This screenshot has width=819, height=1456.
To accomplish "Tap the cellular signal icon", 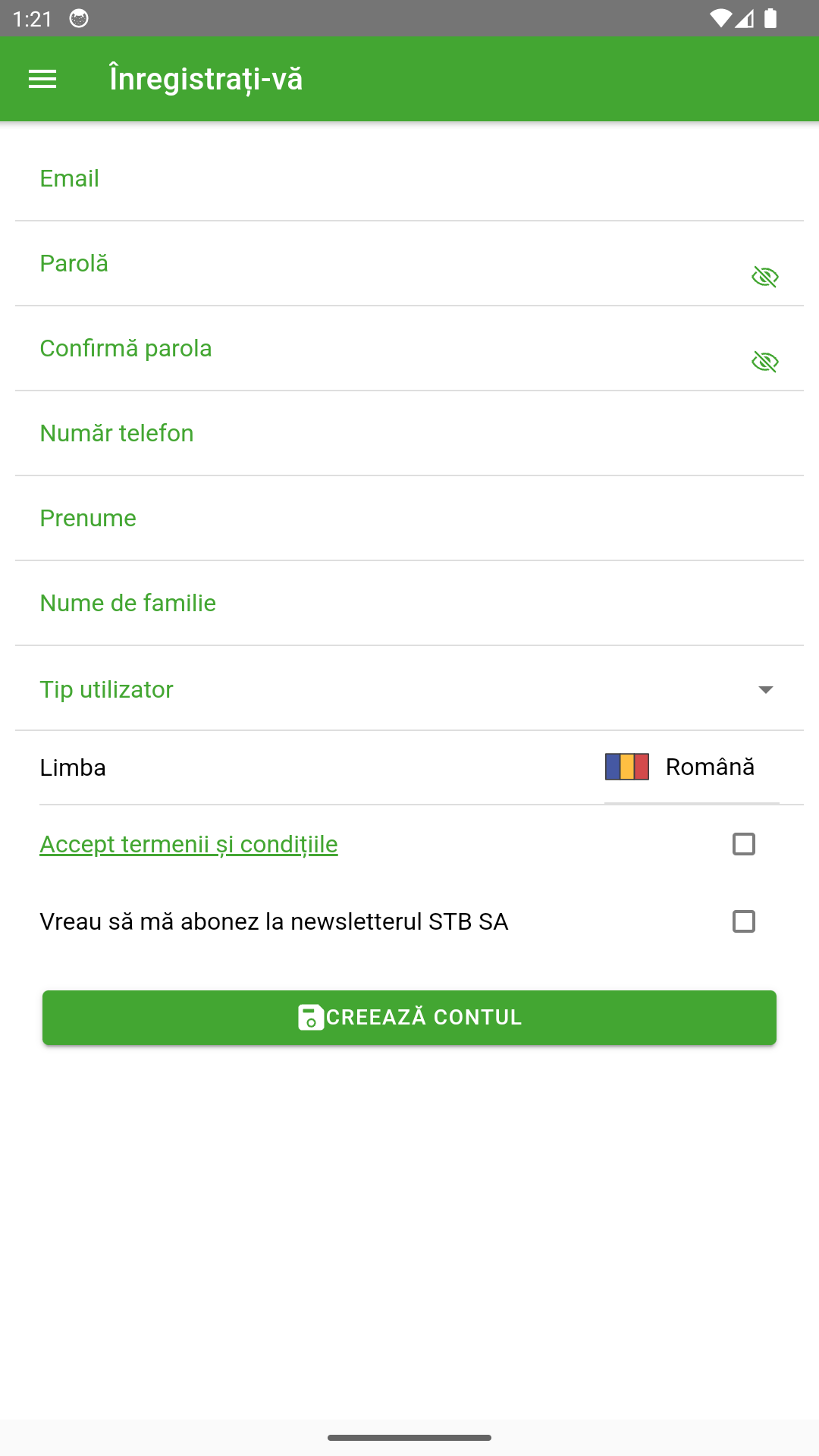I will (745, 18).
